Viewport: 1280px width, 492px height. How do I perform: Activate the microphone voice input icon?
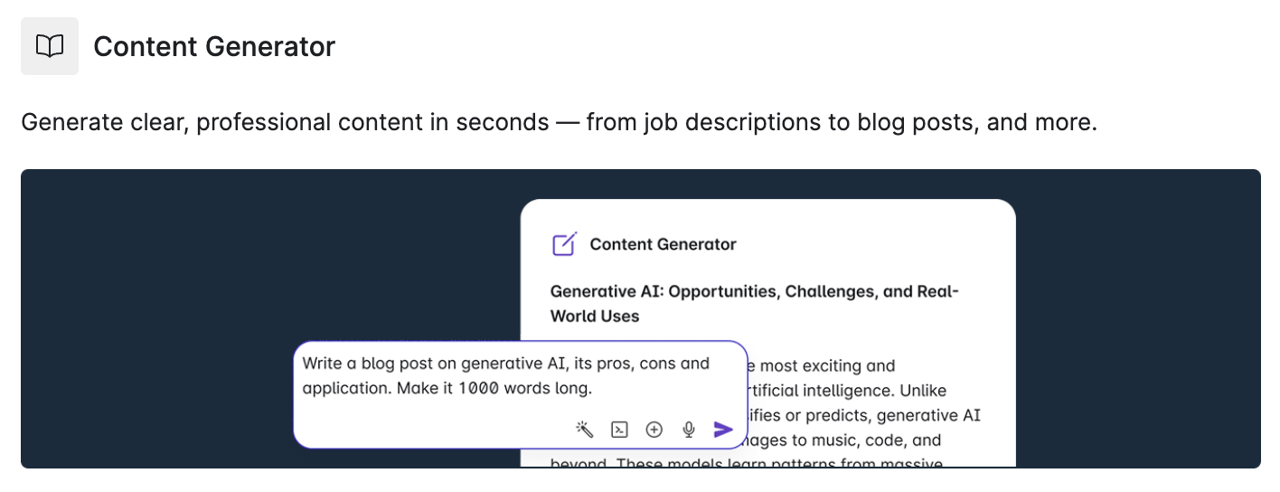pos(688,429)
